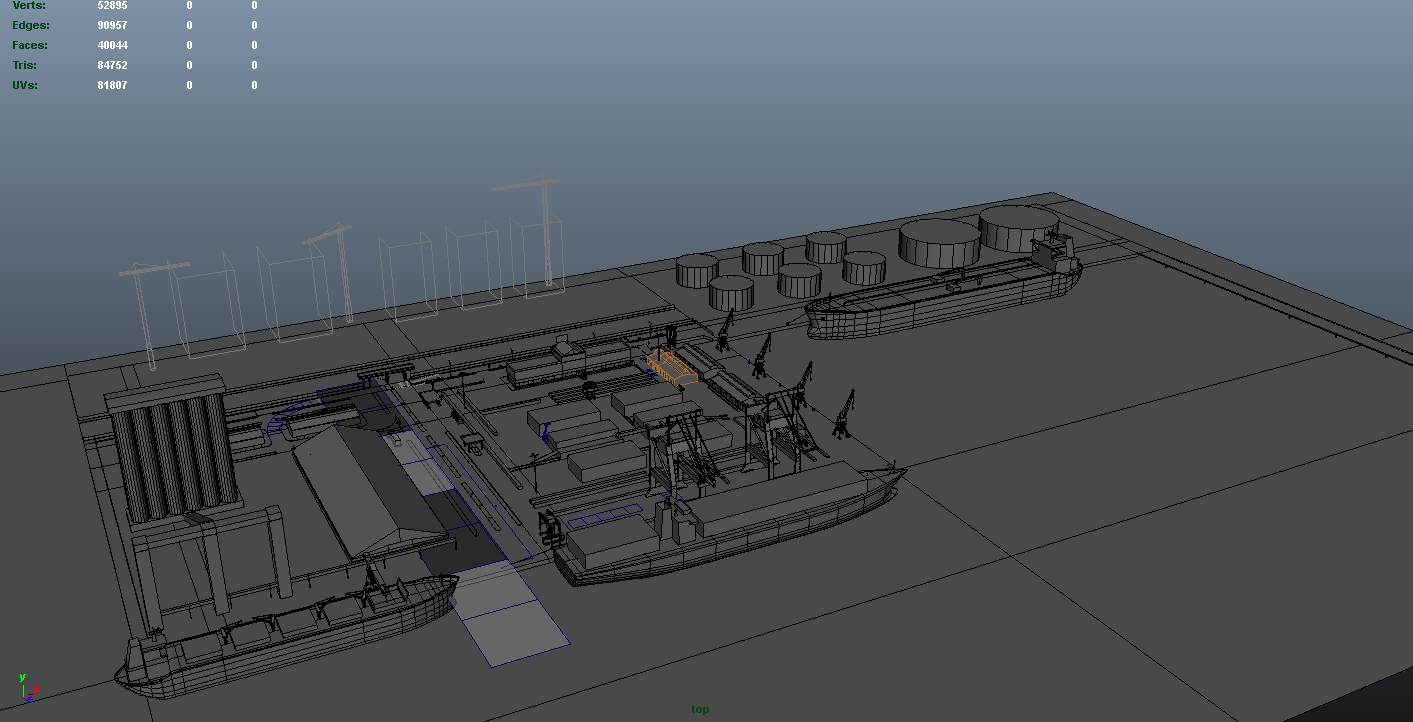This screenshot has width=1413, height=722.
Task: Select the leftmost wireframe tower crane
Action: click(150, 310)
